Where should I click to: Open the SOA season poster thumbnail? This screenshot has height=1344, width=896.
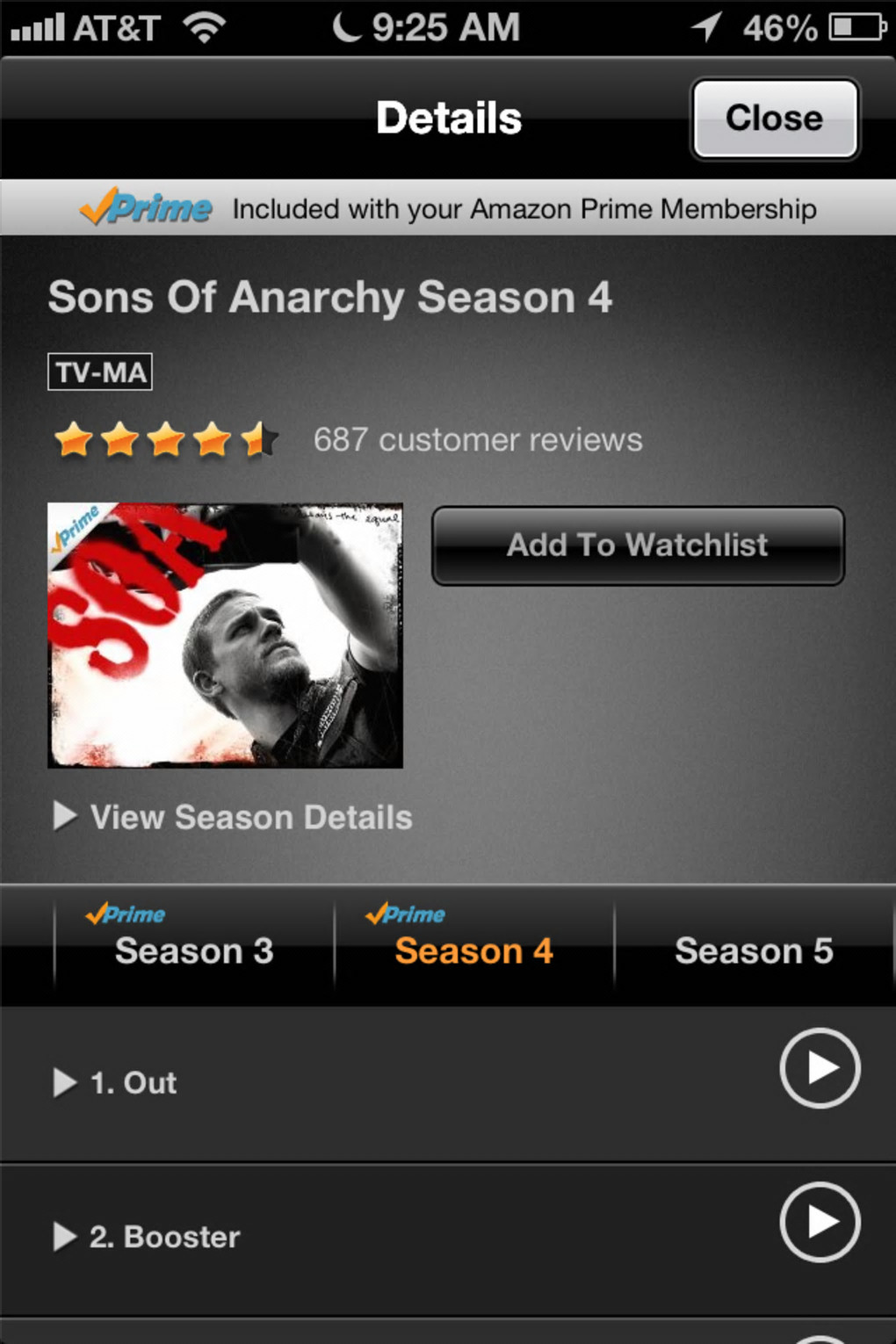225,635
